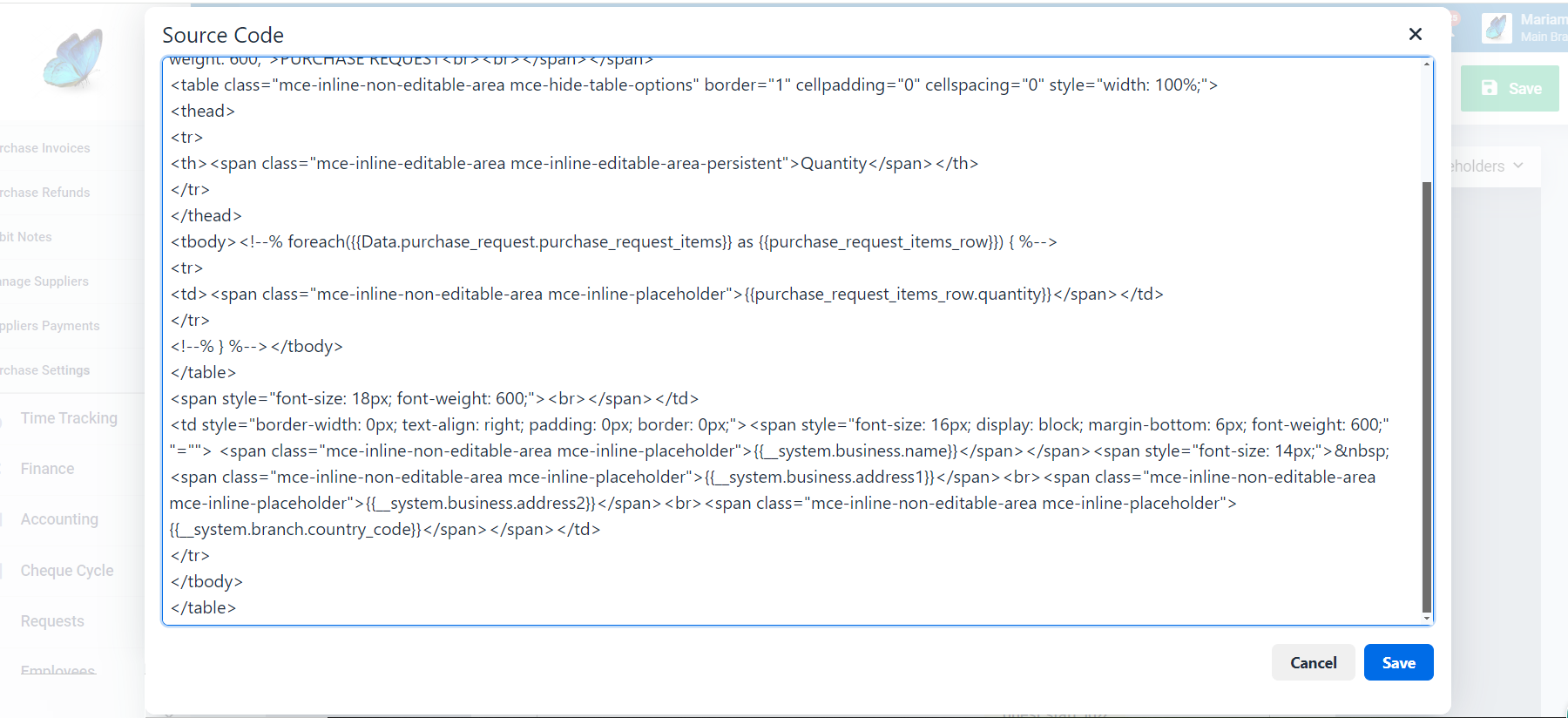Open Purchase Settings menu item

coord(45,370)
